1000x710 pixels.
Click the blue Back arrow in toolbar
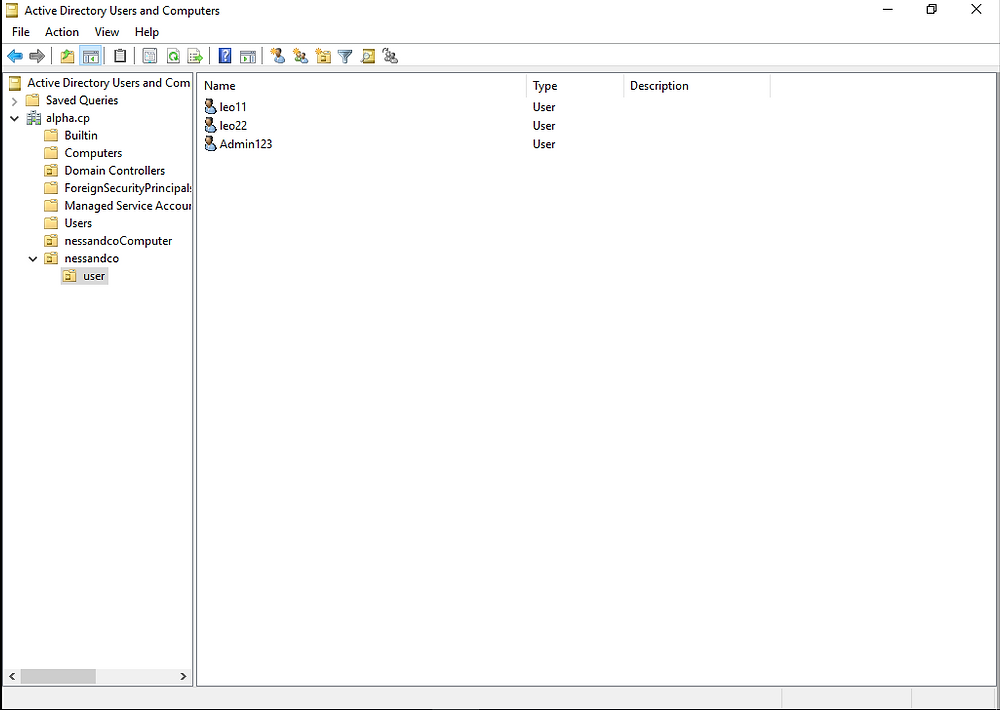15,56
